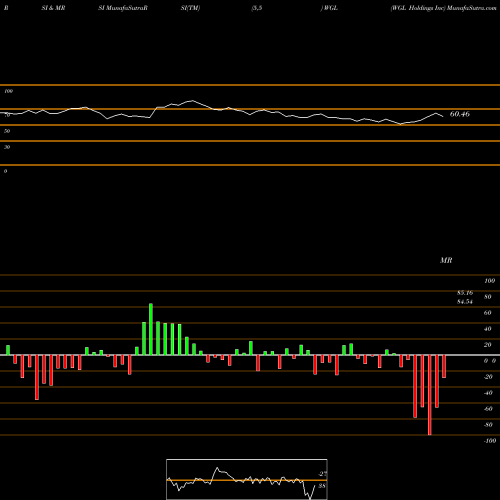The image size is (500, 500).
Task: Click the RSI axis label 30
Action: coord(7,147)
